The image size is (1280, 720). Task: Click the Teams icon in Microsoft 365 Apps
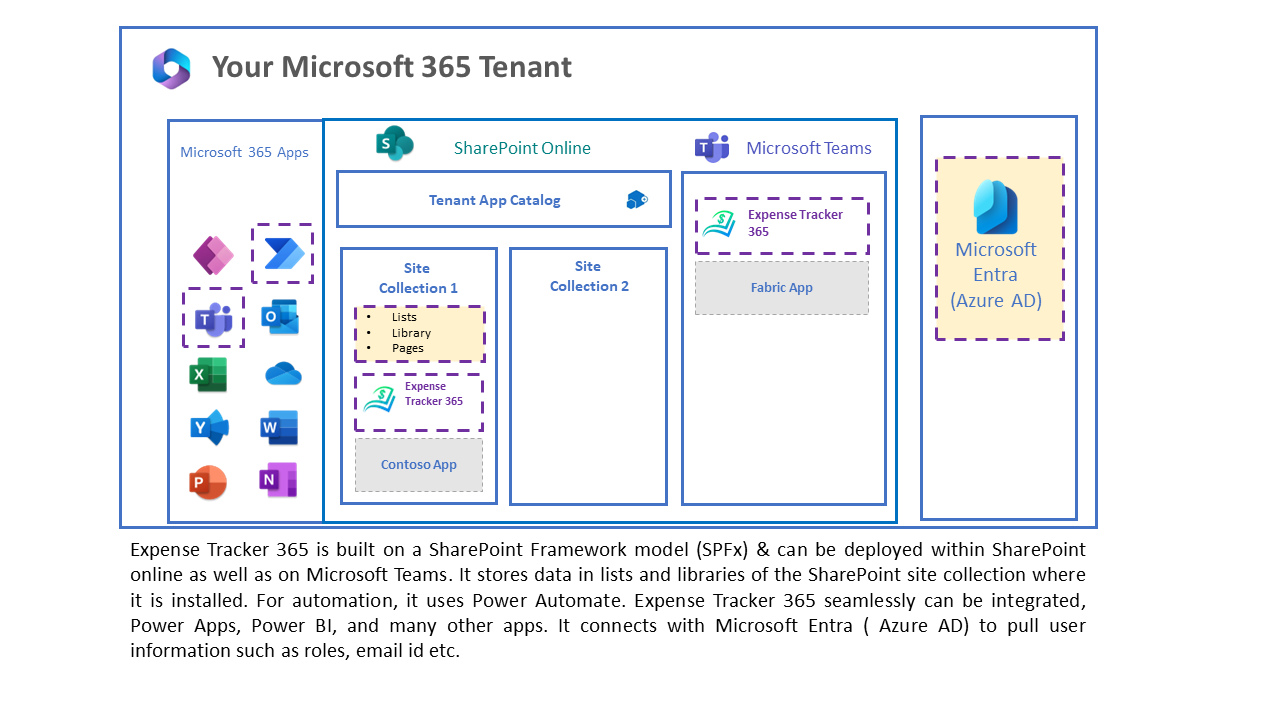213,319
